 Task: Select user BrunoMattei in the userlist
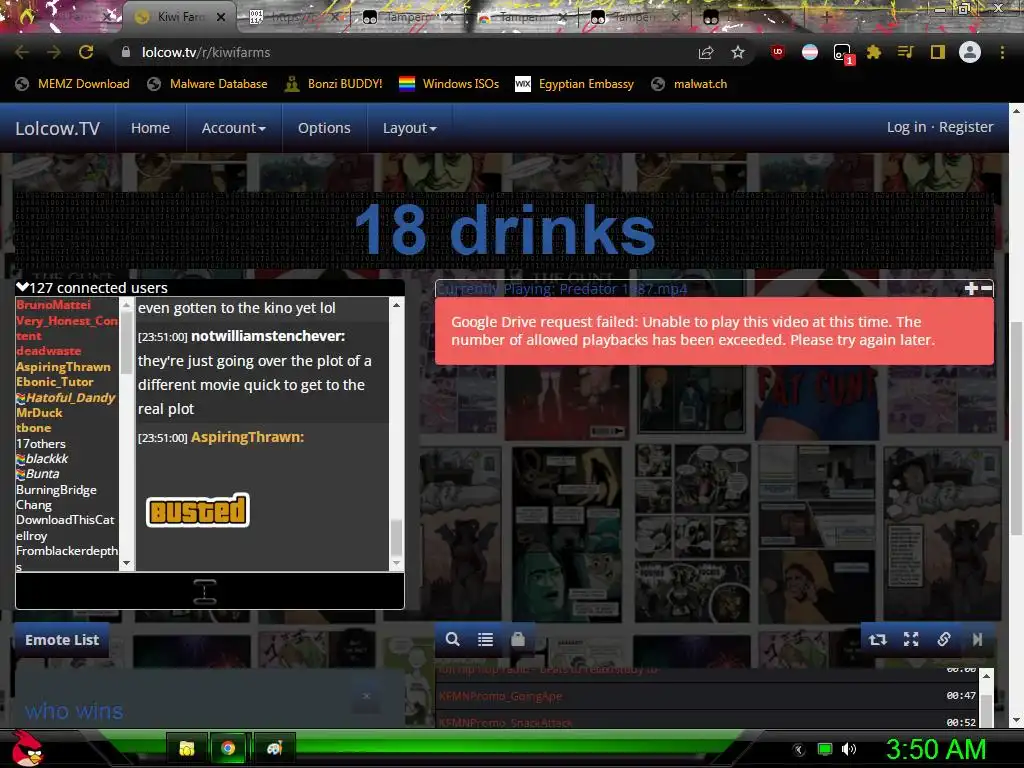(x=54, y=305)
